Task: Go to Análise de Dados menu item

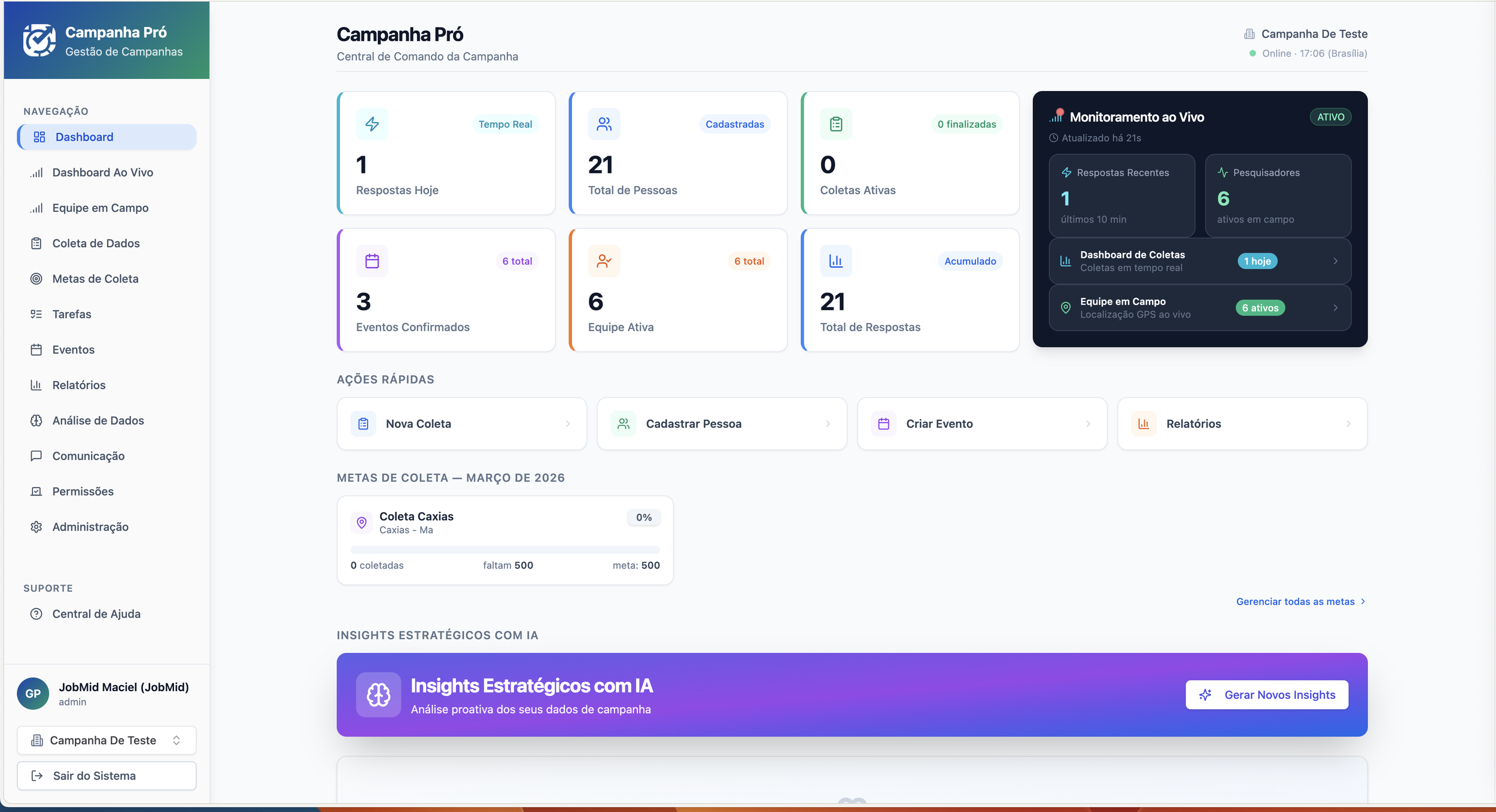Action: point(98,421)
